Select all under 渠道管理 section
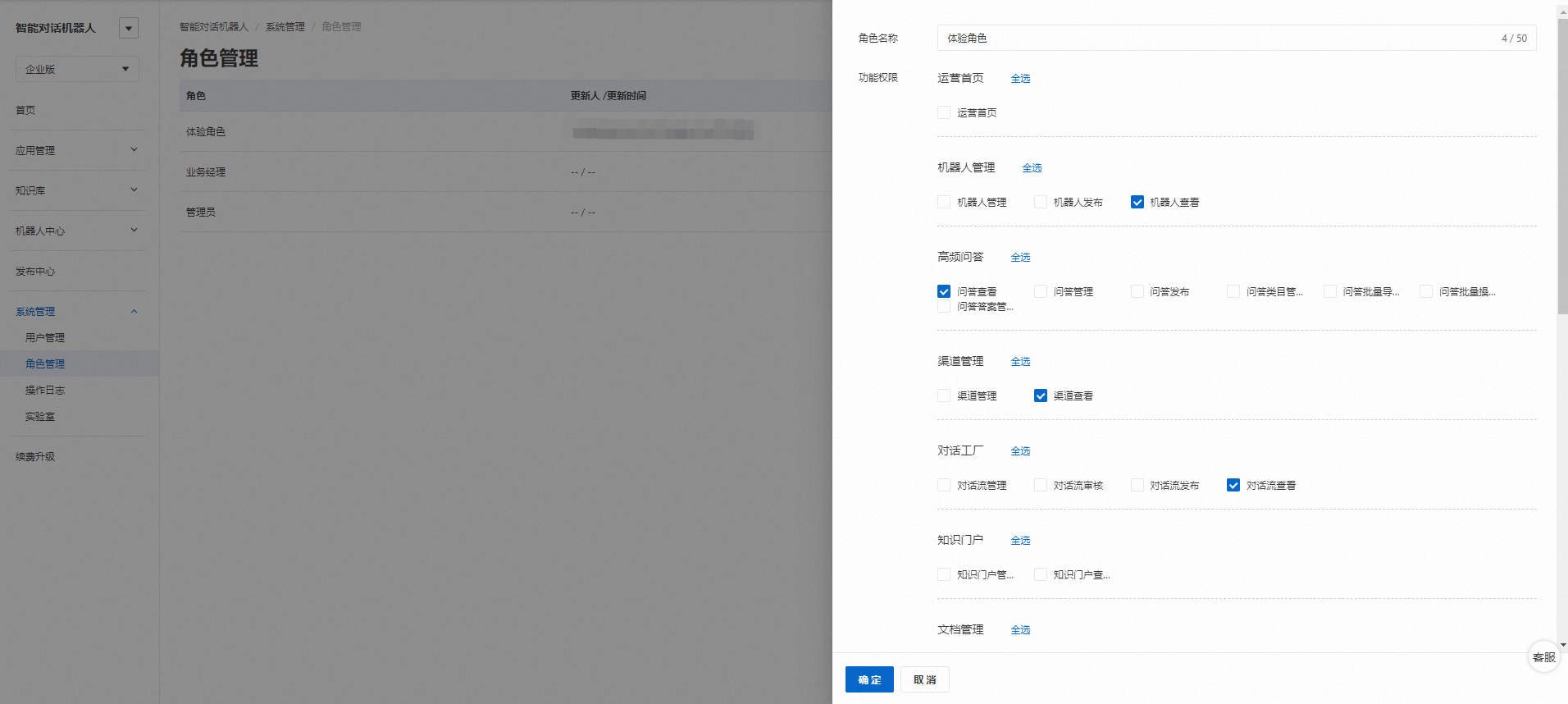The image size is (1568, 704). 1020,361
